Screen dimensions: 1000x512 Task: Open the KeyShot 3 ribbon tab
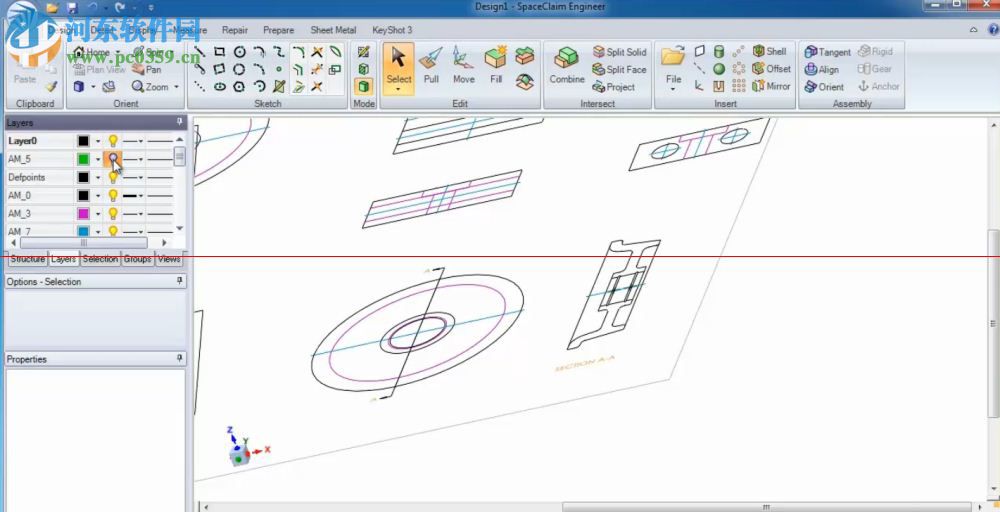[392, 30]
